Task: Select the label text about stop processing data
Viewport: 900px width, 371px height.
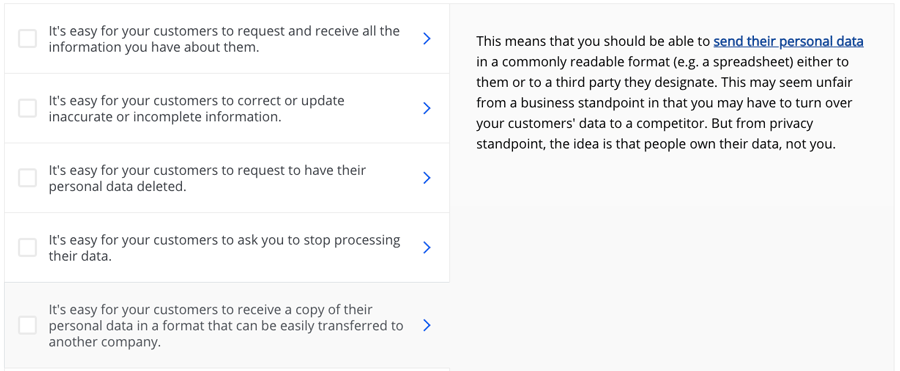Action: (x=224, y=248)
